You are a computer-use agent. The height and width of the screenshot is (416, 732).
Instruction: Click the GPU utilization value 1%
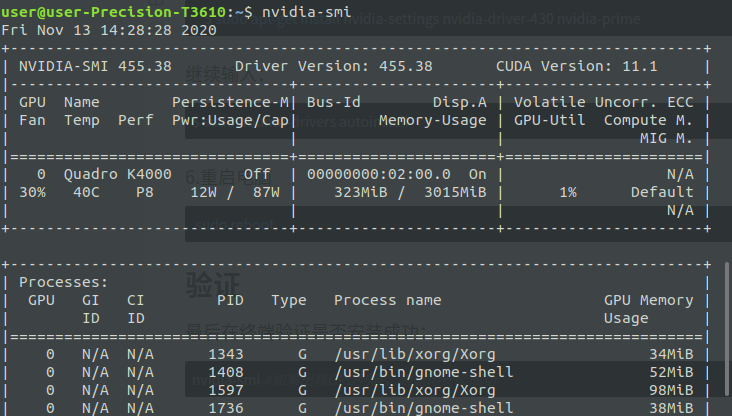[568, 192]
